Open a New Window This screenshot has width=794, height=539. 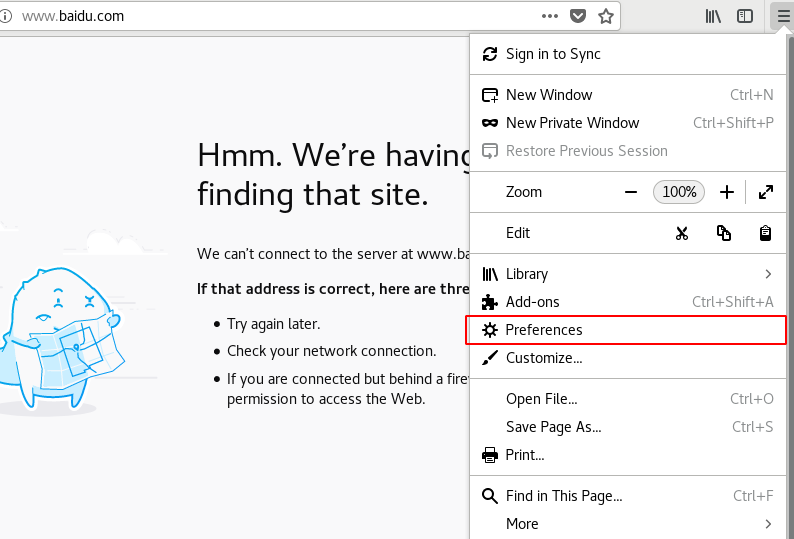tap(628, 95)
